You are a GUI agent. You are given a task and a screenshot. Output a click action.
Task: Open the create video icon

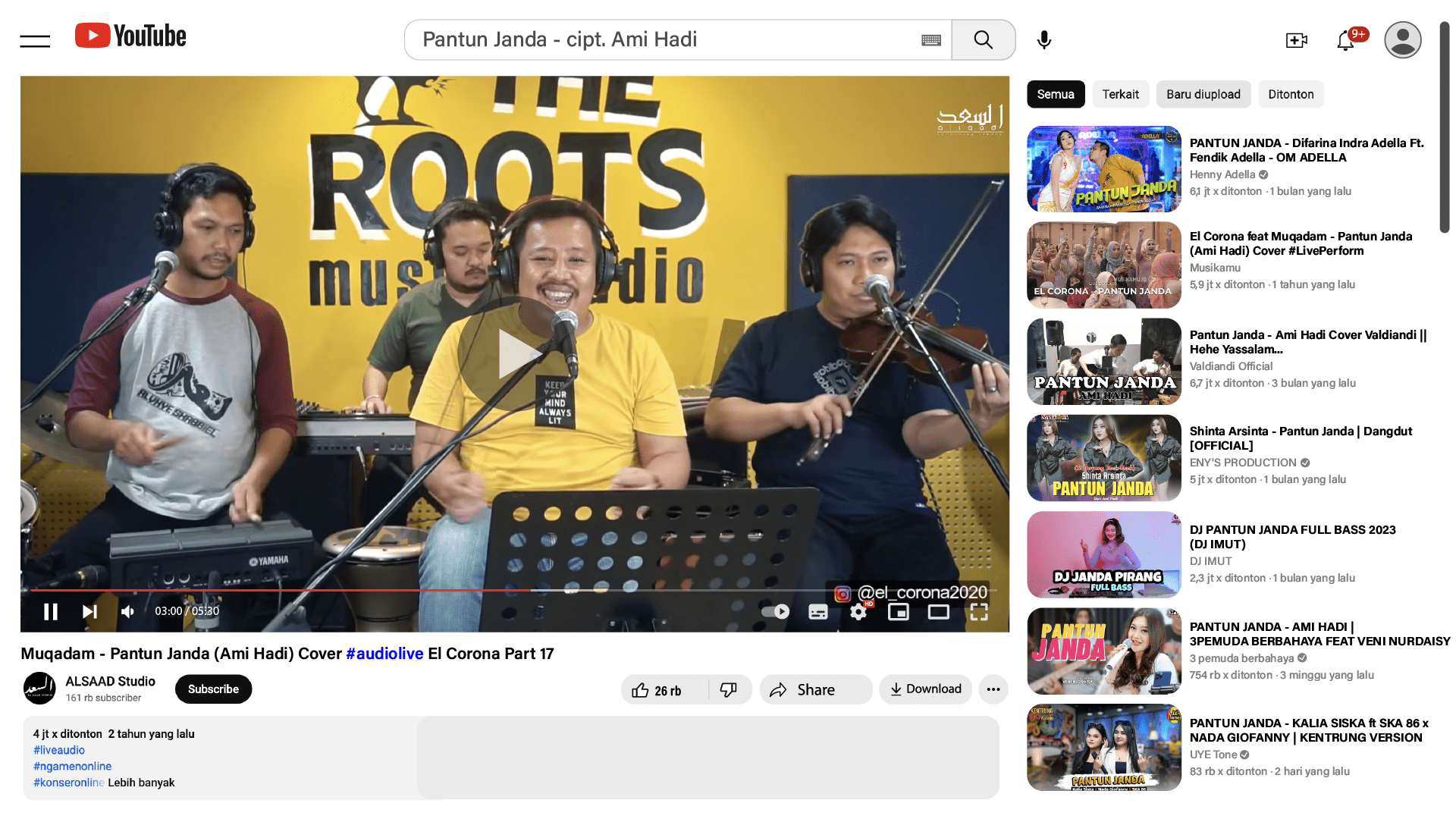1297,40
